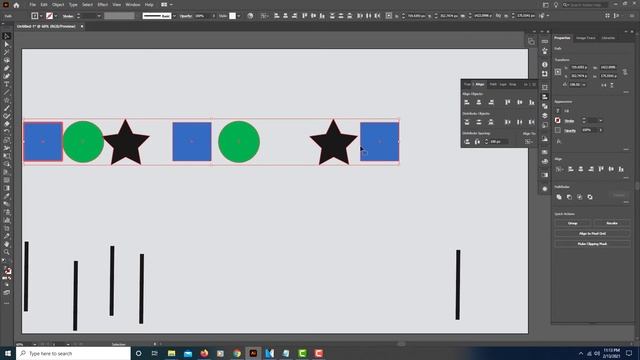This screenshot has width=640, height=360.
Task: Vertical align bottom in floating Align panel
Action: (x=531, y=102)
